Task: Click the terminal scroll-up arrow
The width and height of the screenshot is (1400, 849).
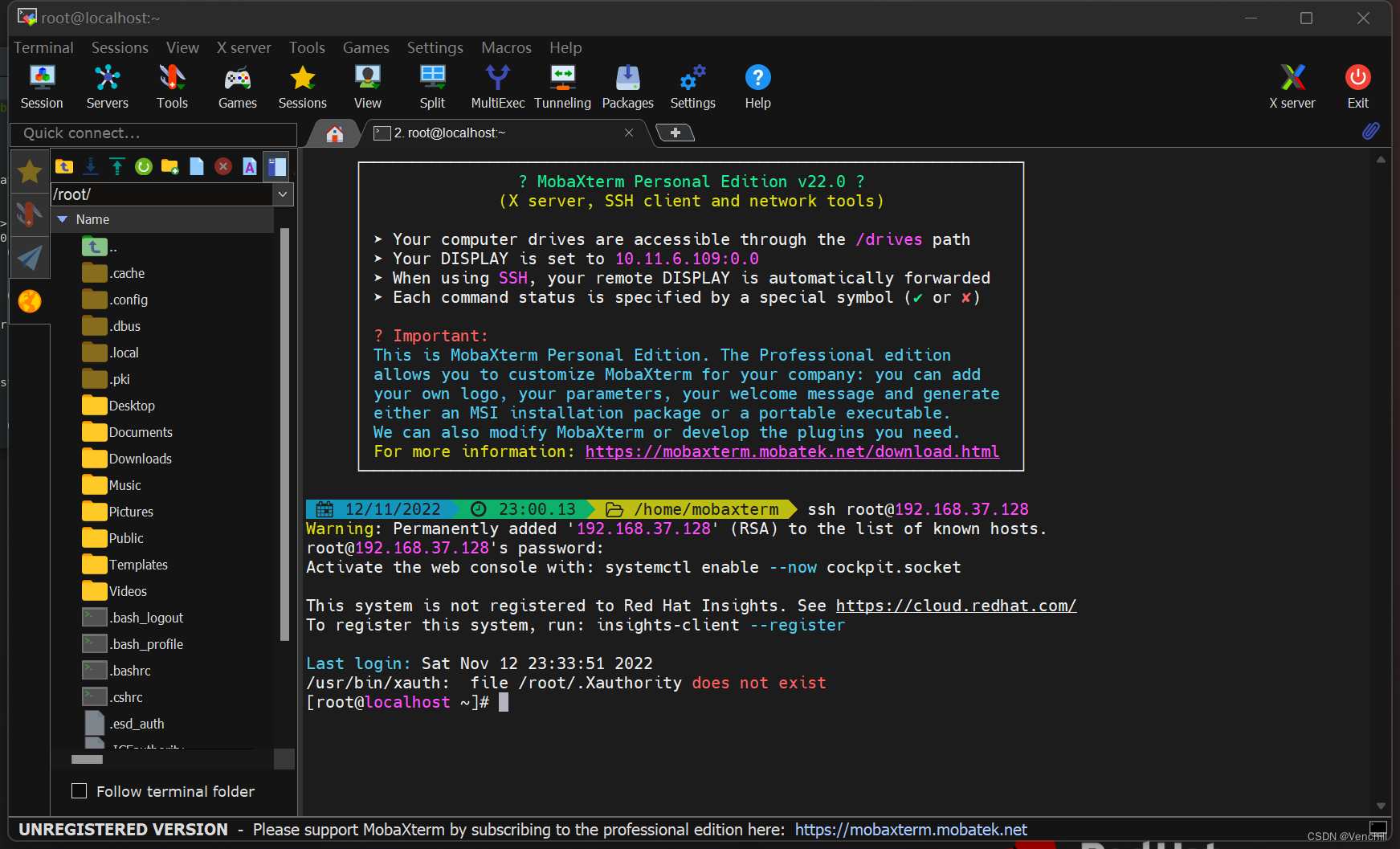Action: coord(1381,160)
